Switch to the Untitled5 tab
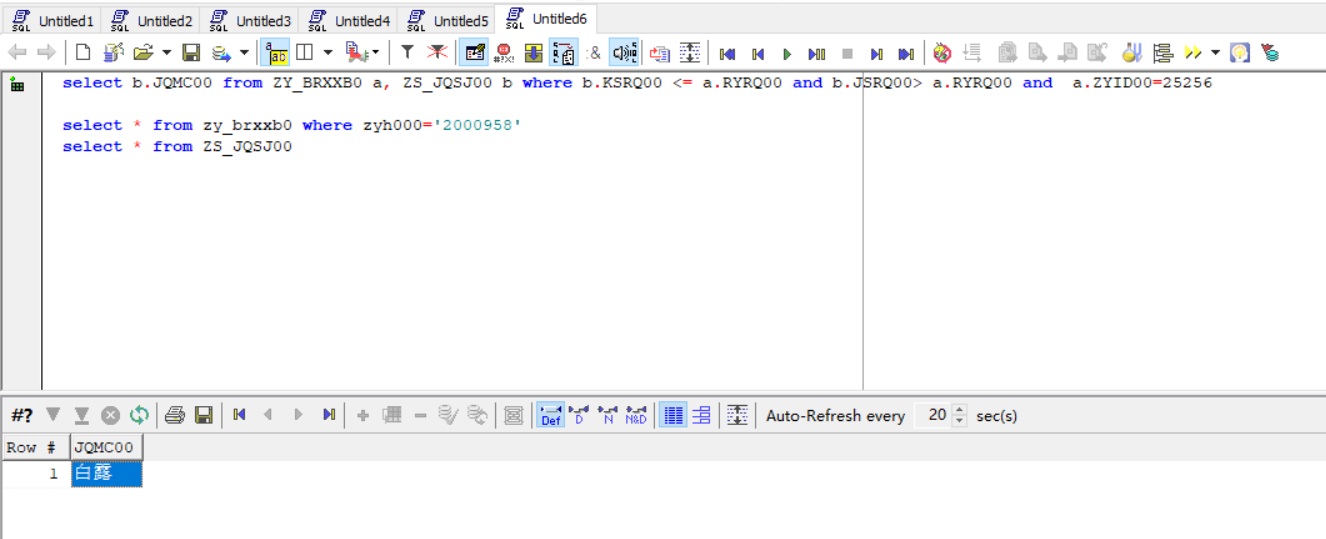Image resolution: width=1326 pixels, height=539 pixels. (x=447, y=20)
